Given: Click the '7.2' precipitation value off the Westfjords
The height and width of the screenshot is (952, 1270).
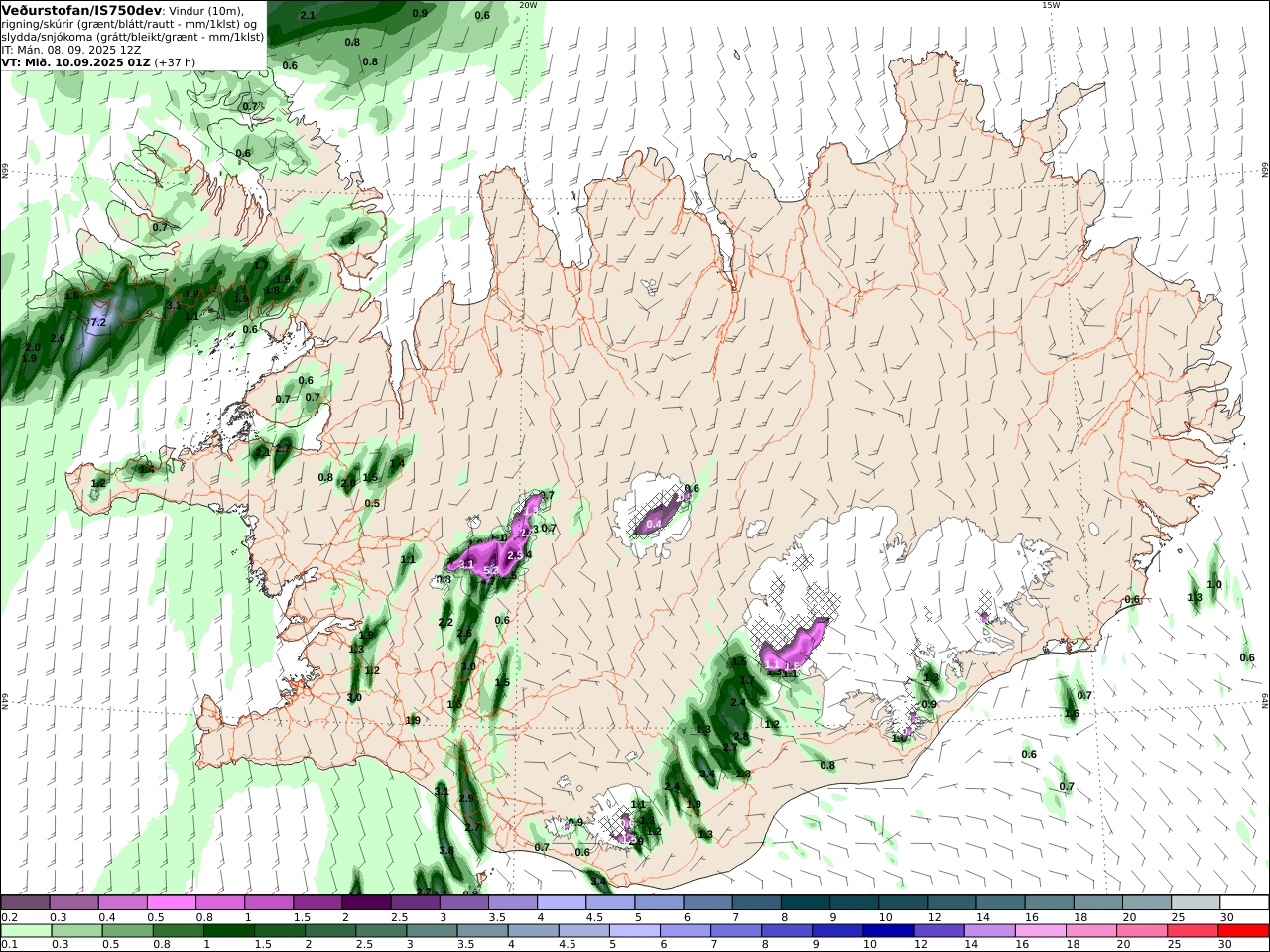Looking at the screenshot, I should pos(98,323).
